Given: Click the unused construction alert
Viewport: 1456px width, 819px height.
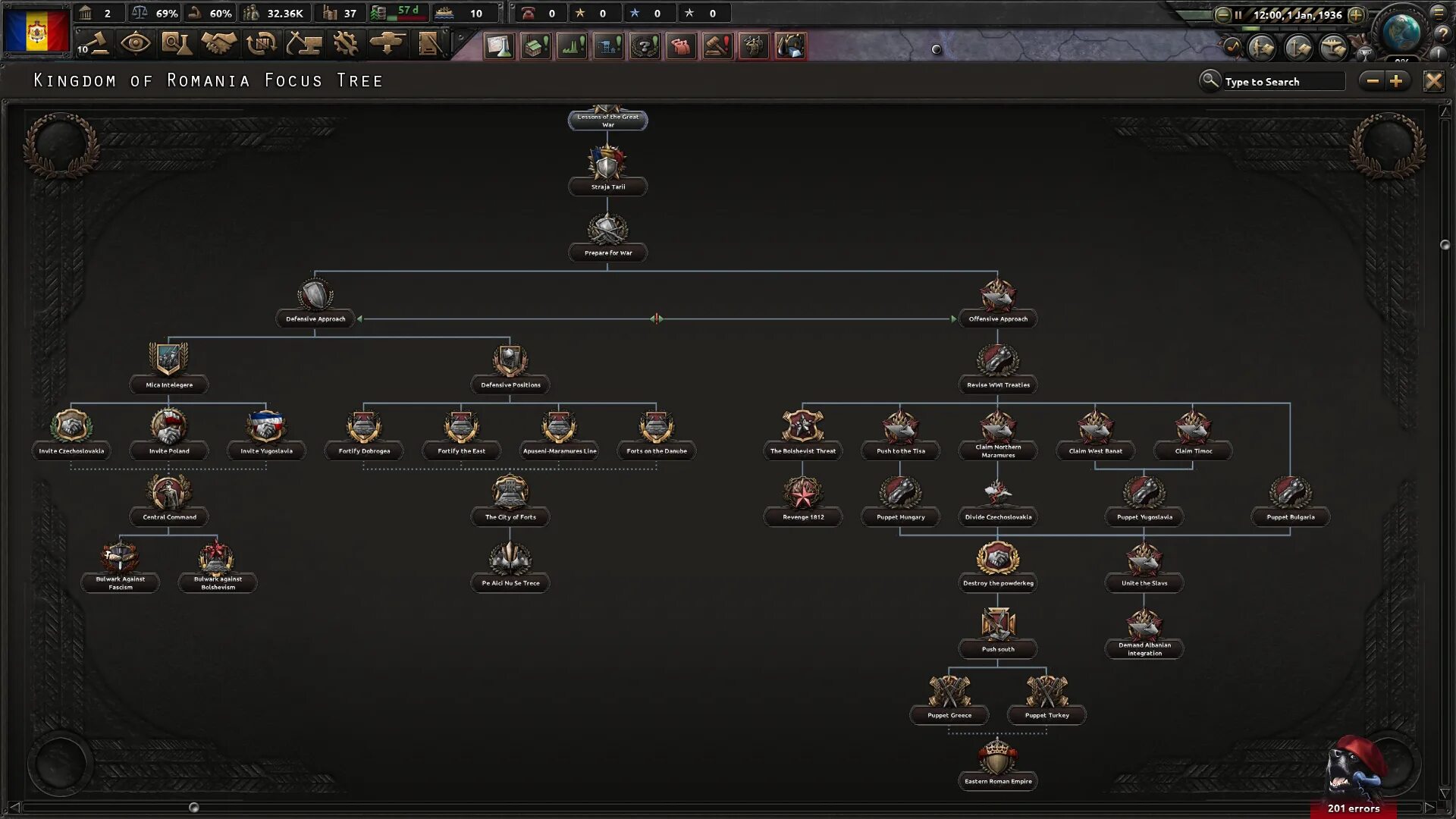Looking at the screenshot, I should (535, 45).
